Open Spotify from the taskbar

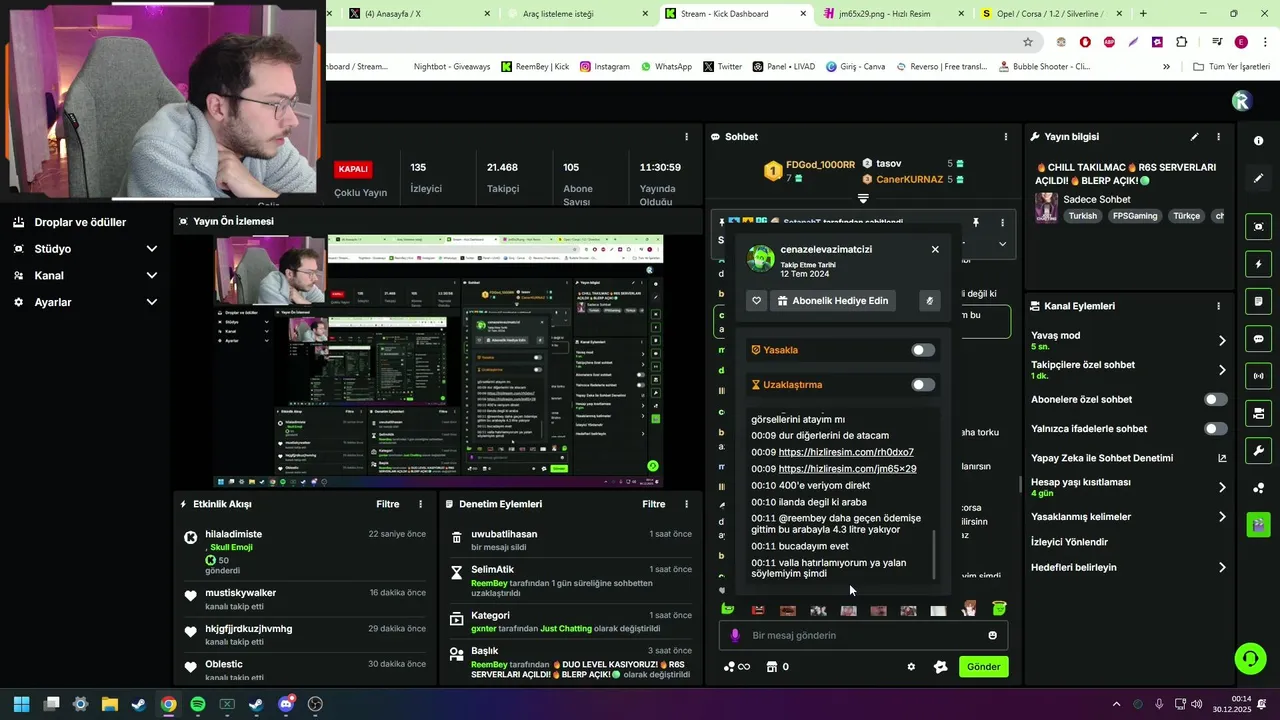point(198,704)
